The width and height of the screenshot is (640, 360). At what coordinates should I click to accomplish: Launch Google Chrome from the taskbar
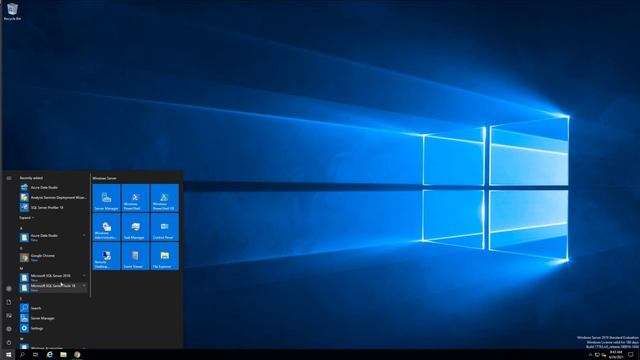point(77,355)
